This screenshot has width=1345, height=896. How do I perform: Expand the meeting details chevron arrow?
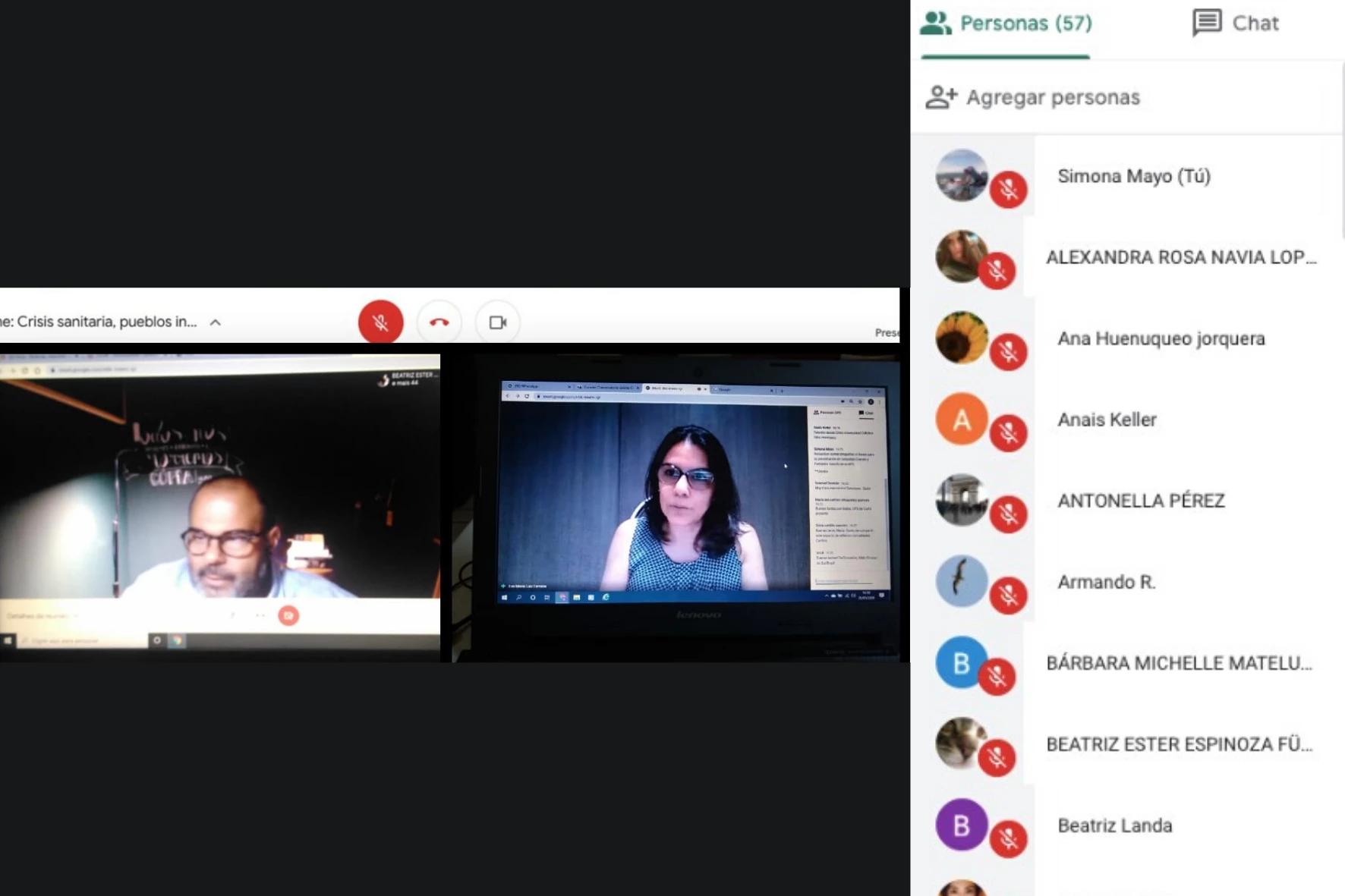[x=216, y=322]
